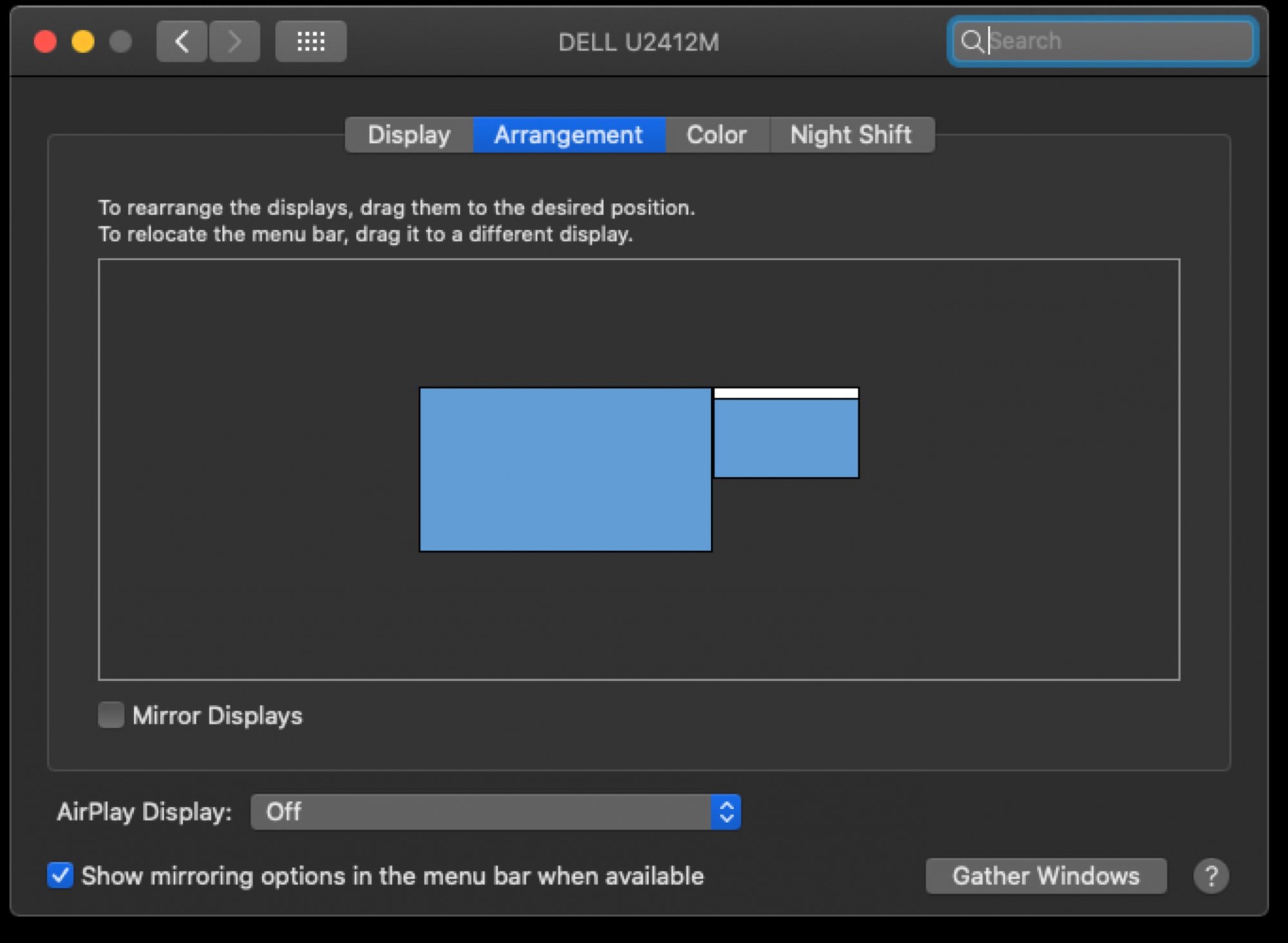Click the back navigation arrow
This screenshot has height=943, width=1288.
tap(182, 42)
